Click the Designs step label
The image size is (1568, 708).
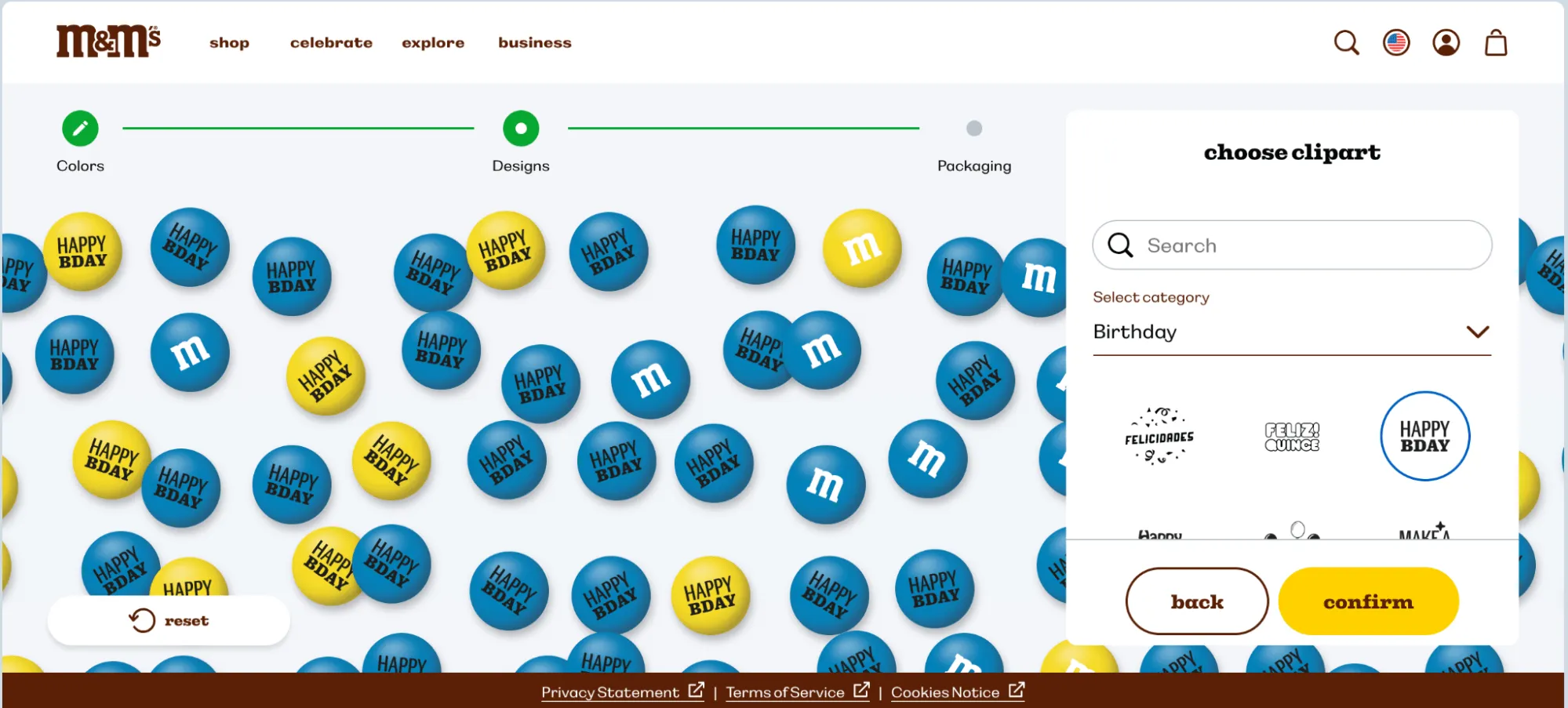pyautogui.click(x=521, y=166)
